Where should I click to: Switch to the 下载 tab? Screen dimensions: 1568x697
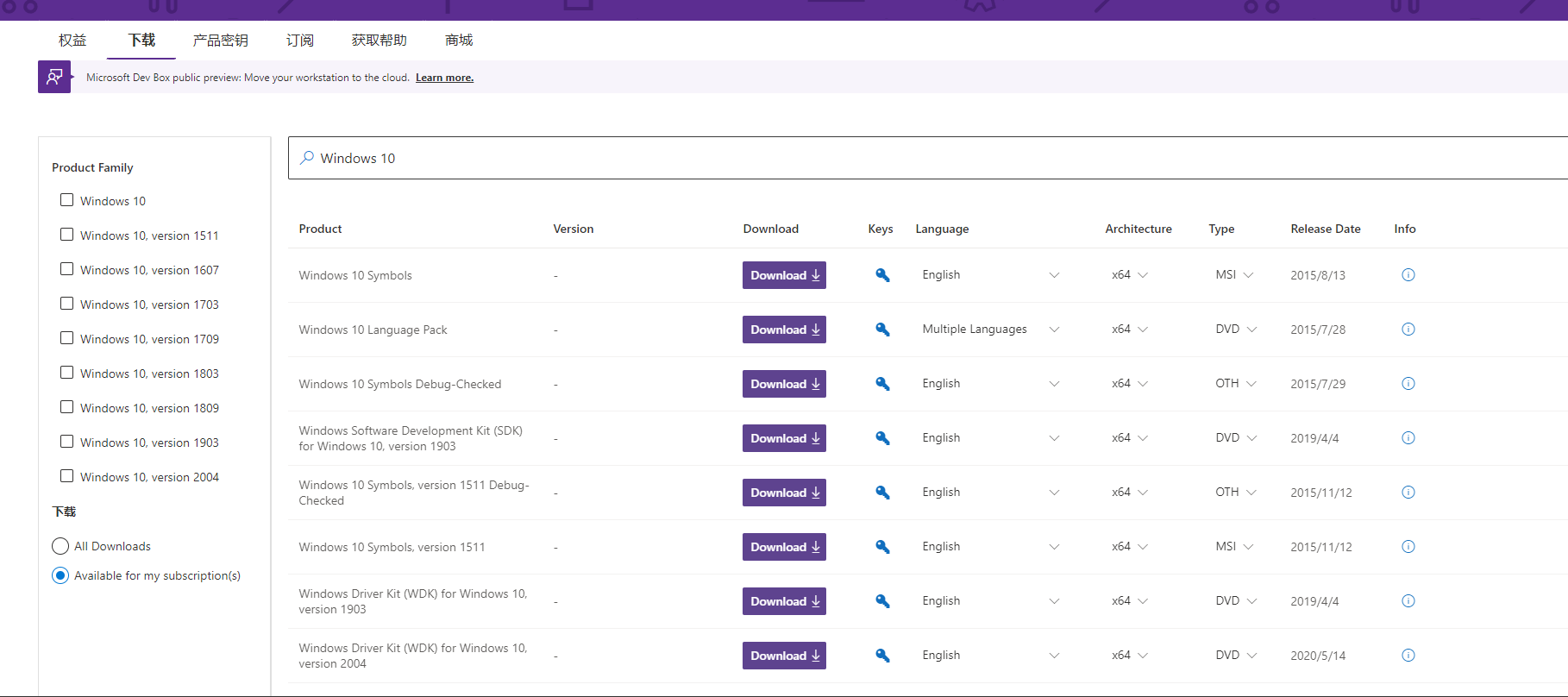[x=141, y=41]
